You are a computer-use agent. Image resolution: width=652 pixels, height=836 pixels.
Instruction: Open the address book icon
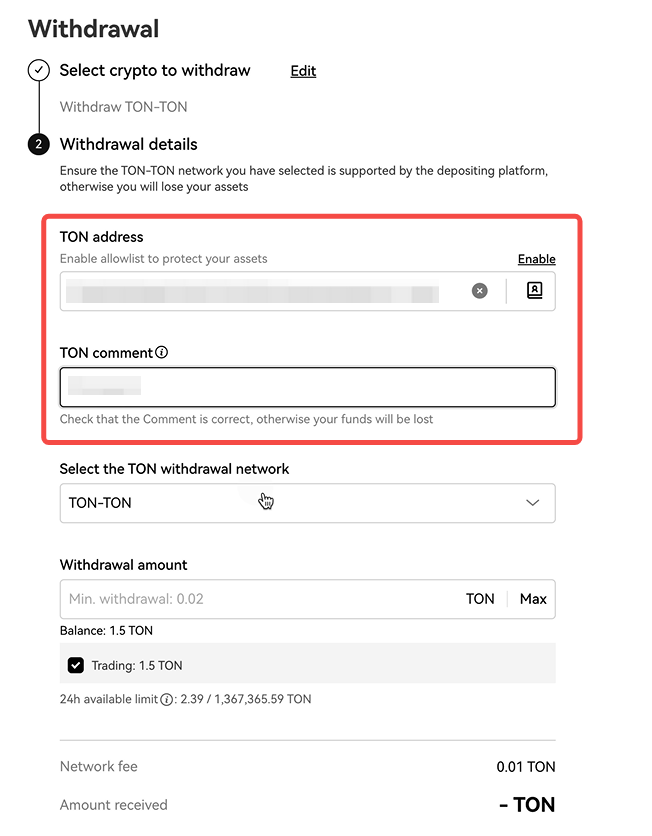(x=534, y=291)
